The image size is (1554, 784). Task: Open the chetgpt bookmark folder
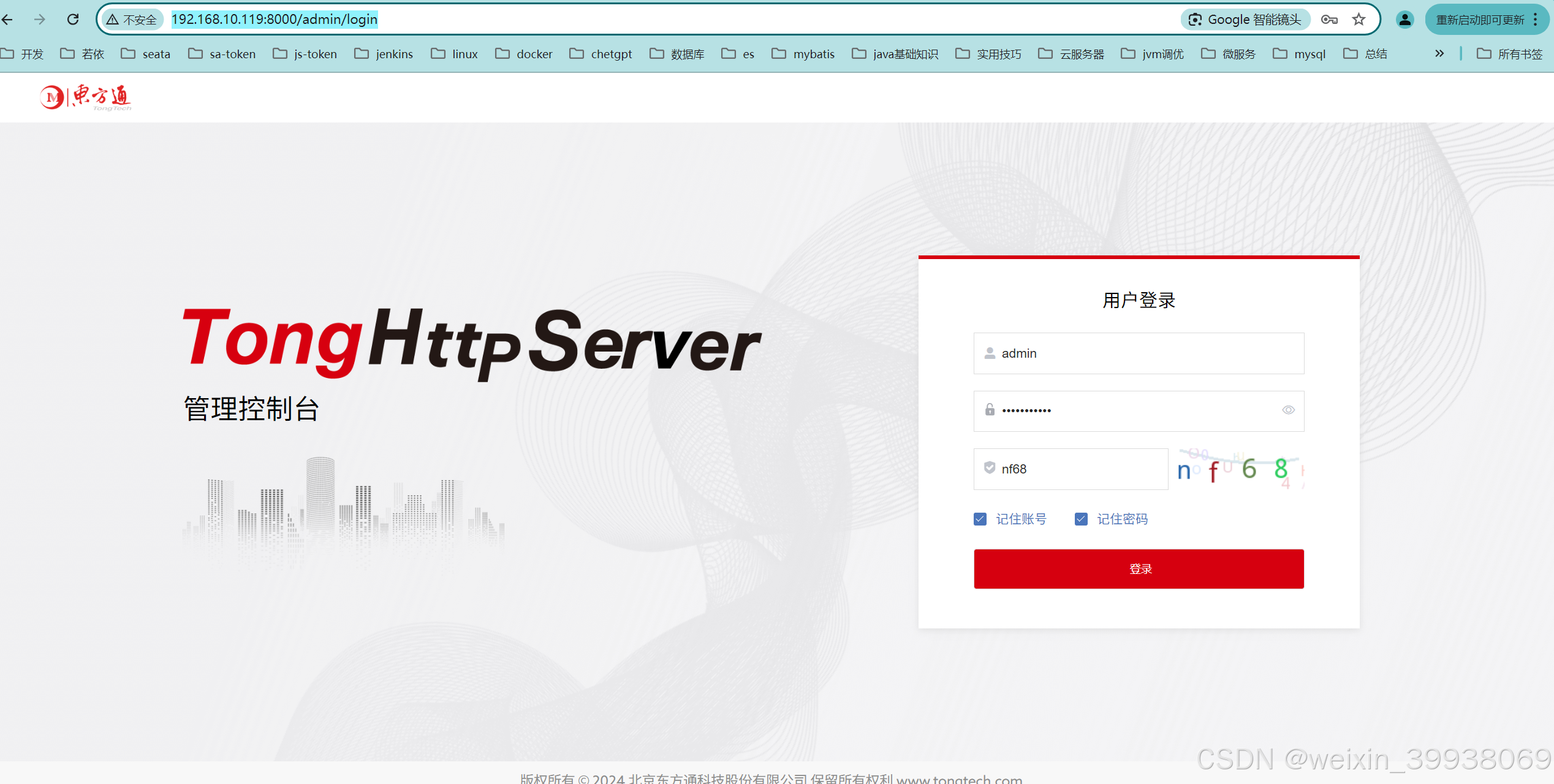[x=601, y=54]
